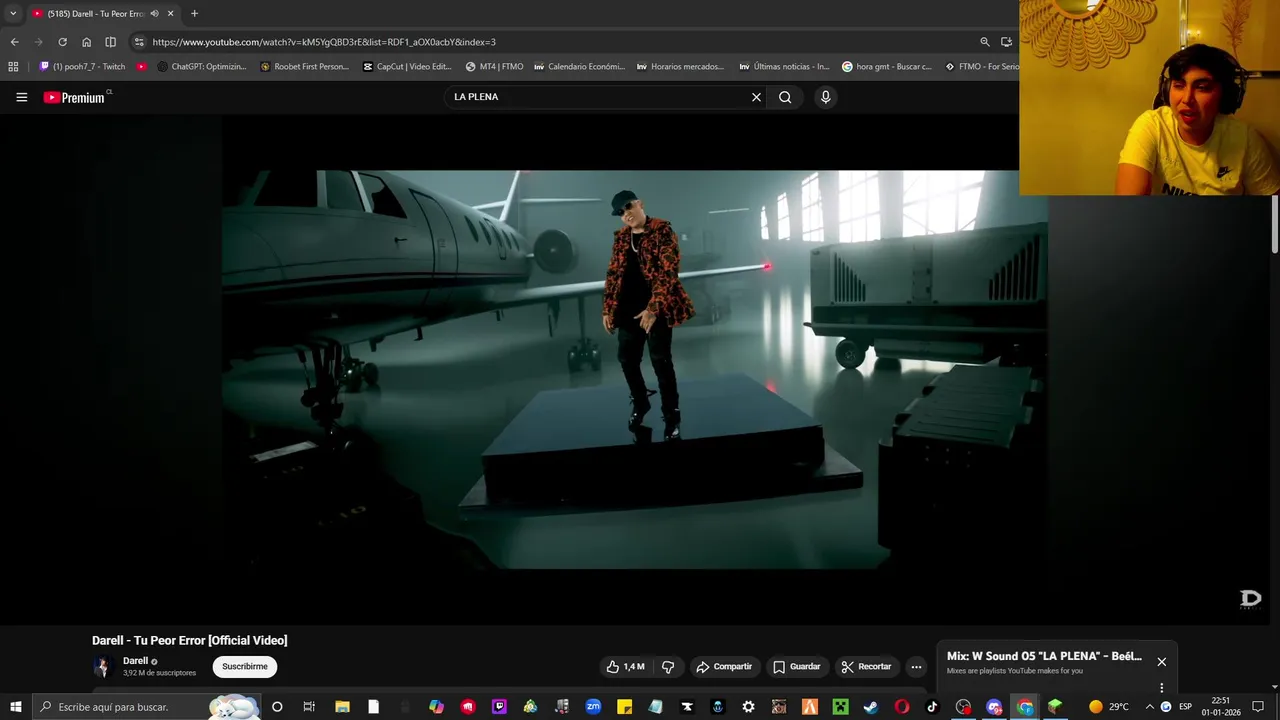The height and width of the screenshot is (720, 1280).
Task: Open Roobet First Person bookmark
Action: coord(304,67)
